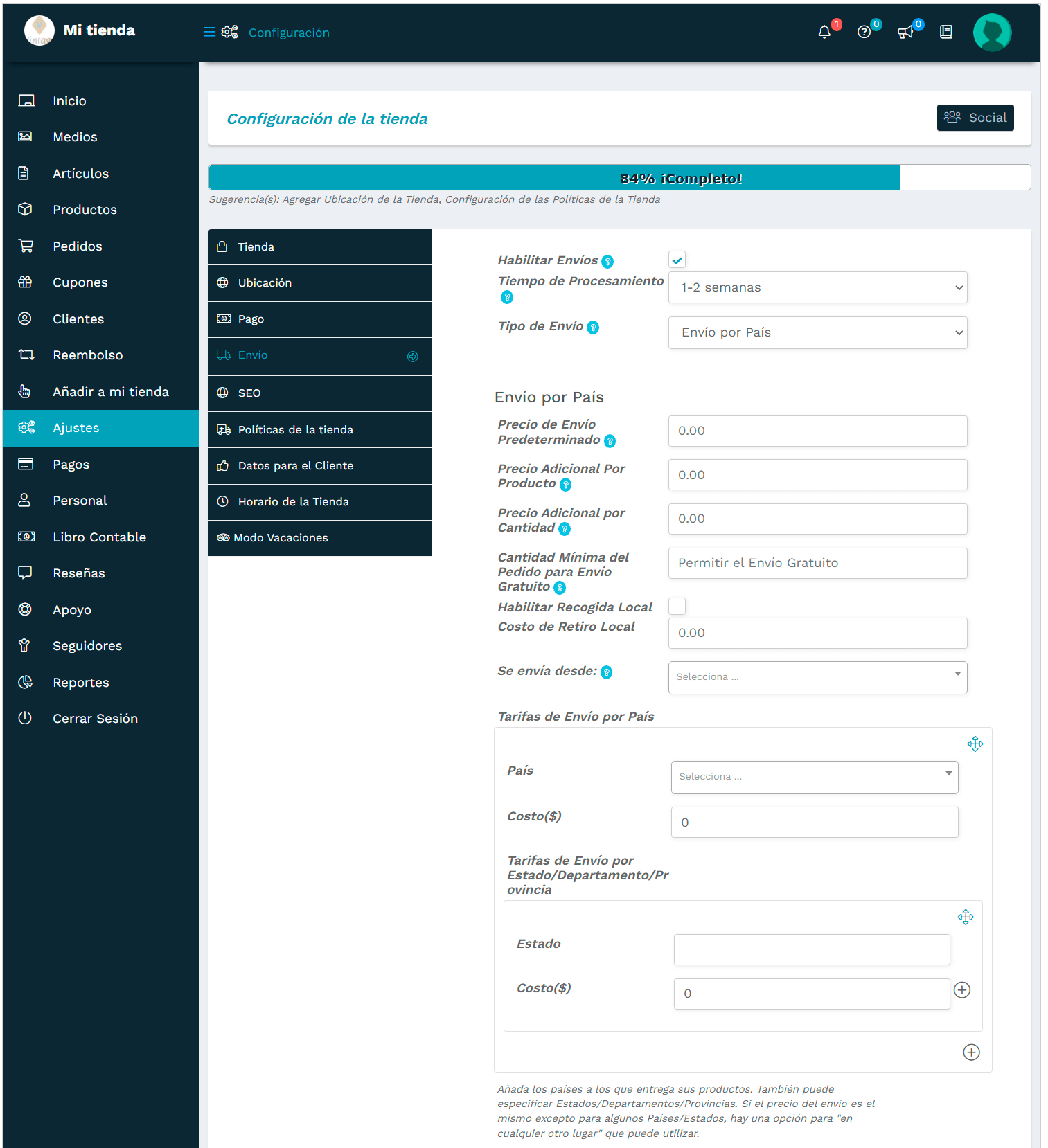The width and height of the screenshot is (1048, 1148).
Task: Open the notifications bell icon
Action: coord(824,32)
